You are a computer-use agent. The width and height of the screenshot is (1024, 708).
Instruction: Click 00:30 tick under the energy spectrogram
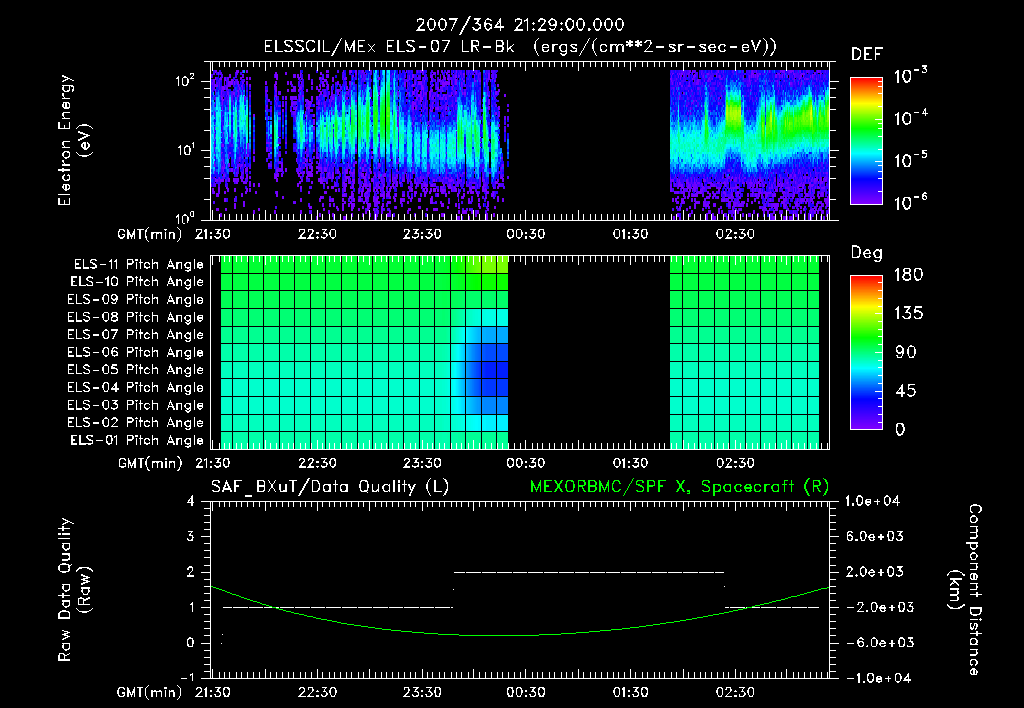click(526, 234)
